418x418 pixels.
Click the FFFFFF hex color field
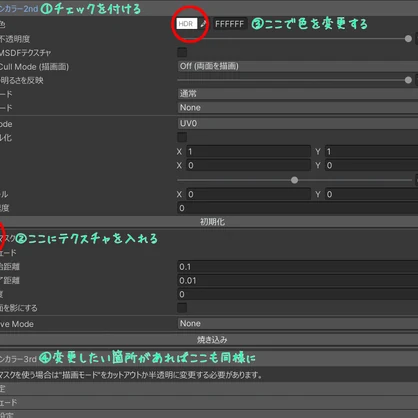click(230, 24)
